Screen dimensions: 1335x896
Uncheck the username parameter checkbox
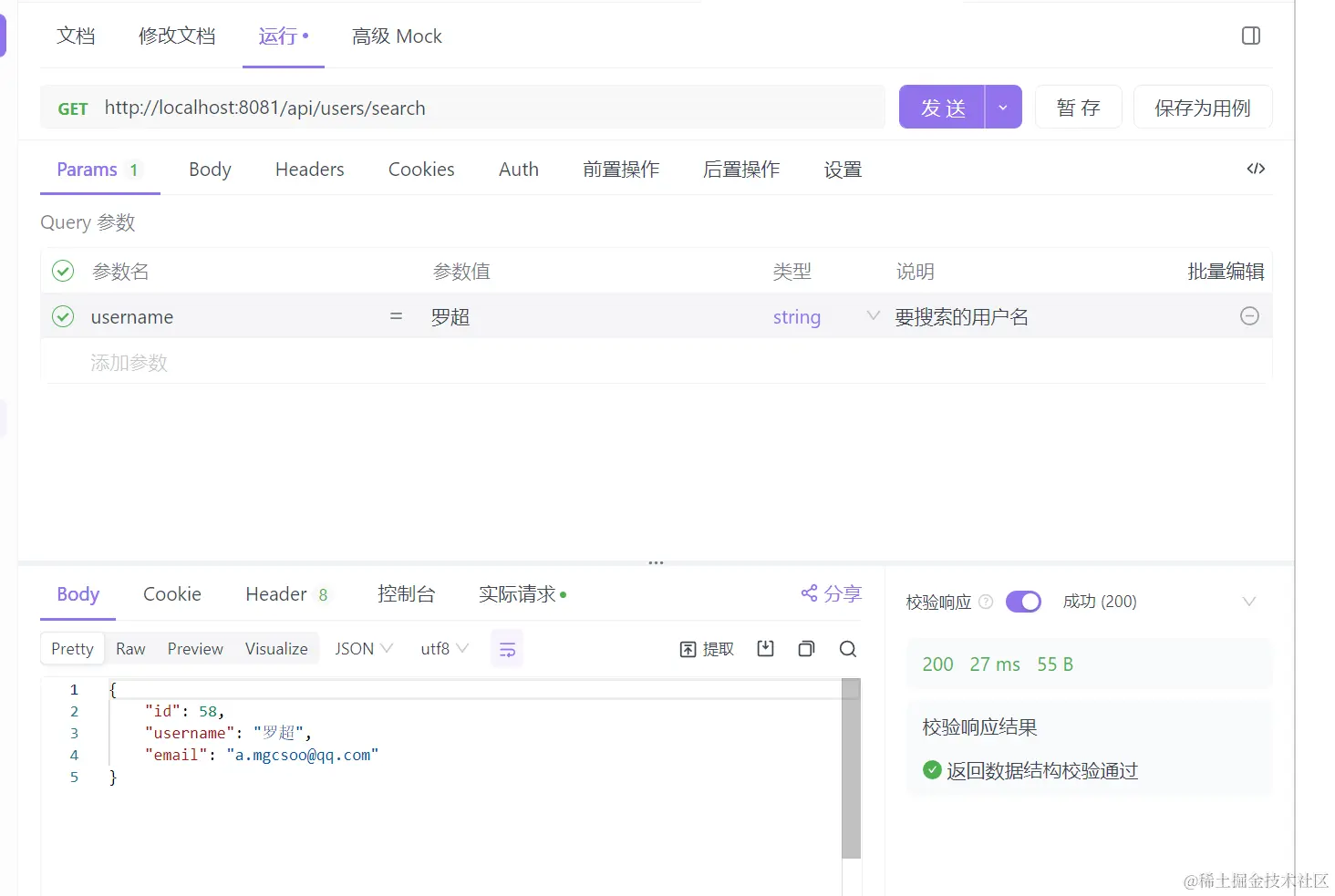click(x=63, y=316)
